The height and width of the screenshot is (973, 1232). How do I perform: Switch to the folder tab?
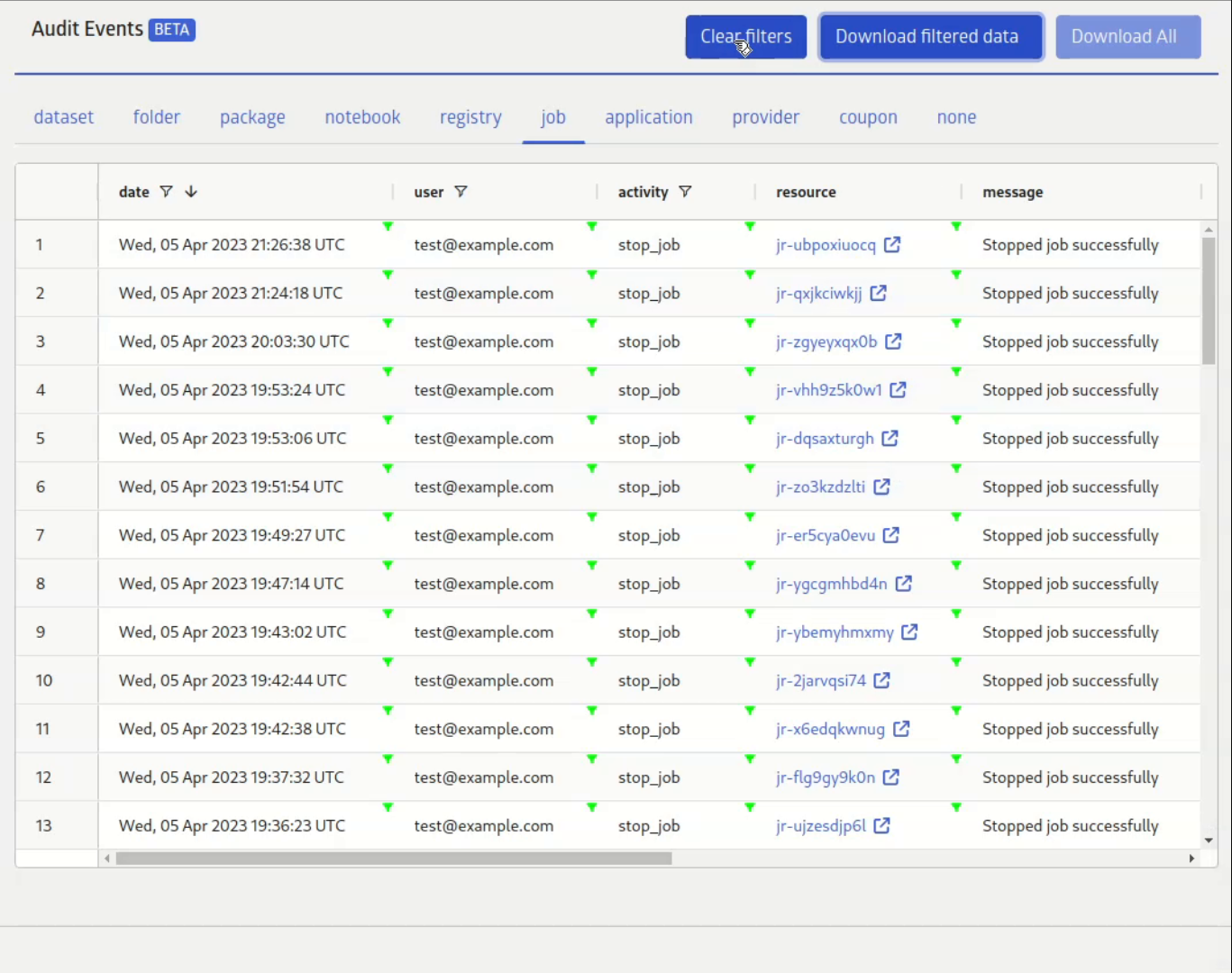(157, 117)
